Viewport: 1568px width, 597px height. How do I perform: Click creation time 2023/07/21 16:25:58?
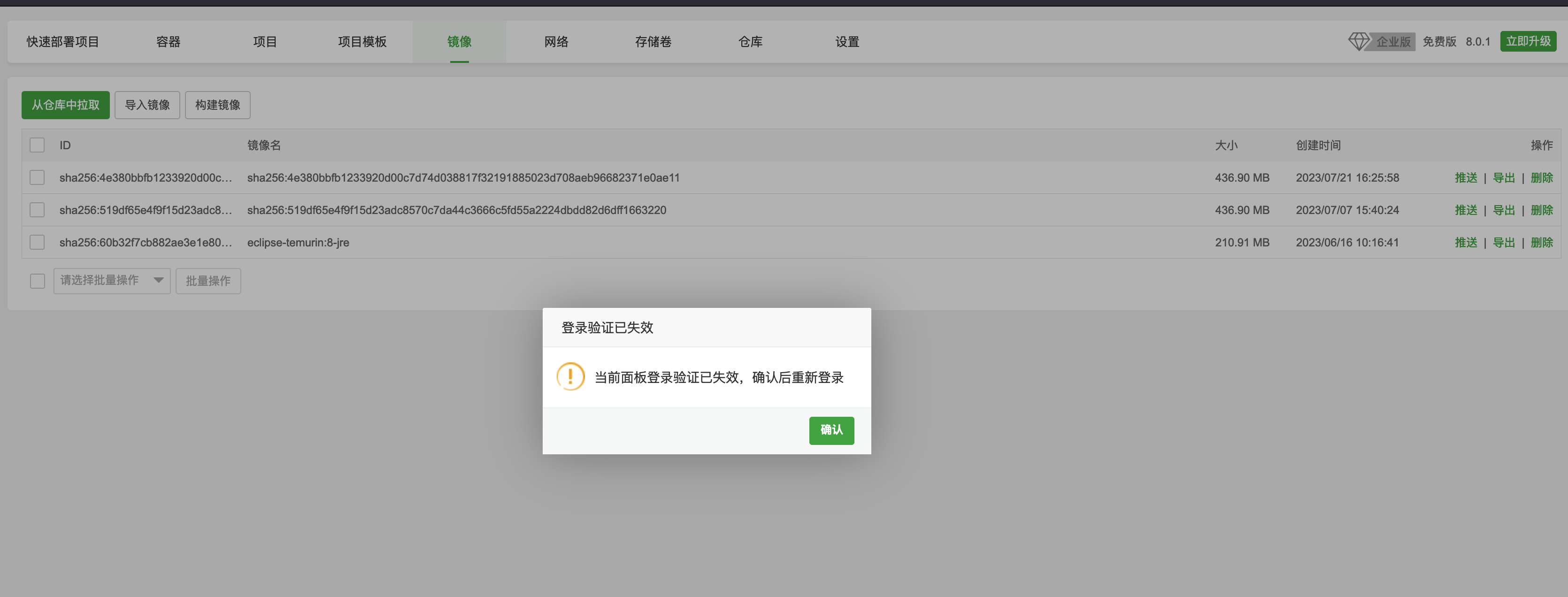tap(1347, 177)
